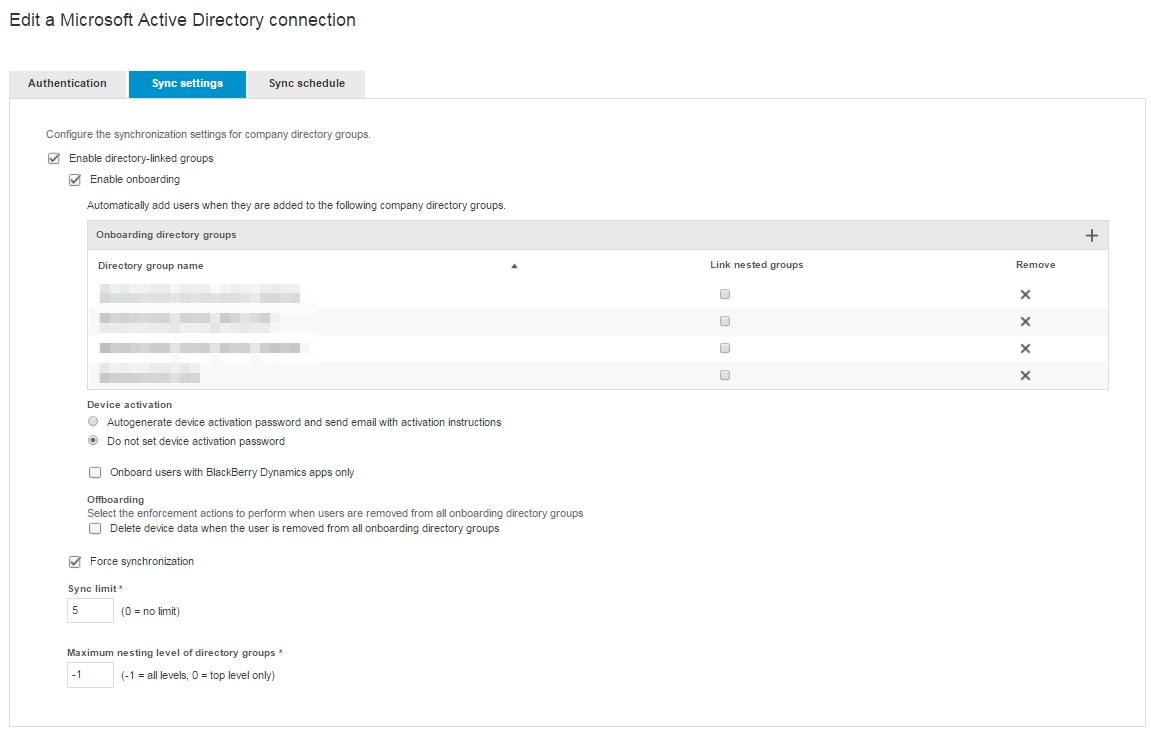Uncheck Enable onboarding option
Screen dimensions: 1151x733
[74, 180]
